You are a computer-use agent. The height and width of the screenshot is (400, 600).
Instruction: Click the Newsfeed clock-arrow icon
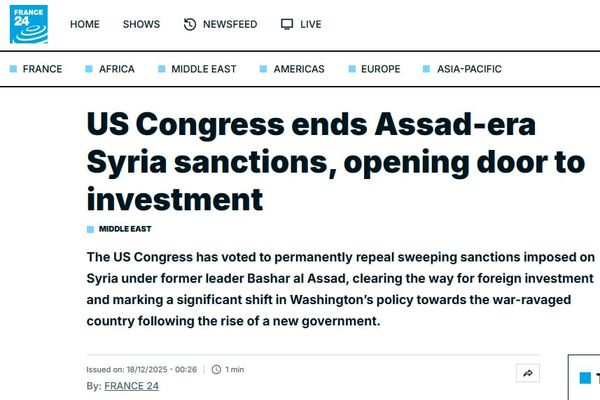click(190, 24)
